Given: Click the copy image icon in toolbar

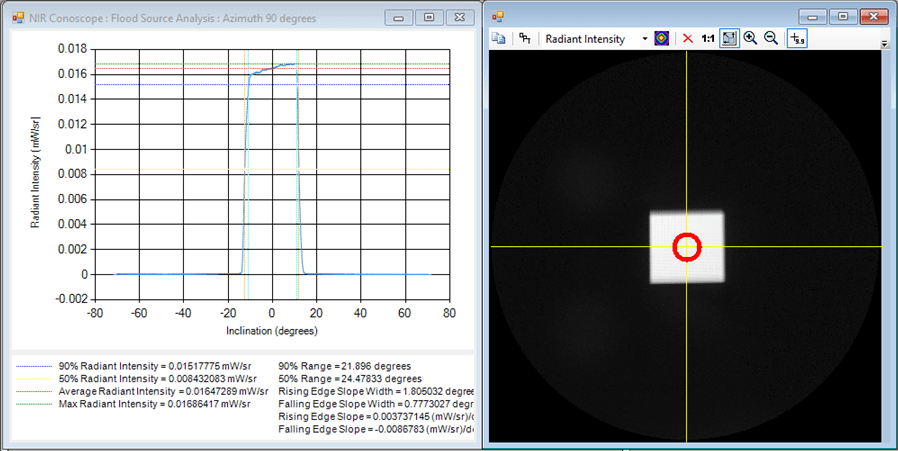Looking at the screenshot, I should pyautogui.click(x=499, y=39).
